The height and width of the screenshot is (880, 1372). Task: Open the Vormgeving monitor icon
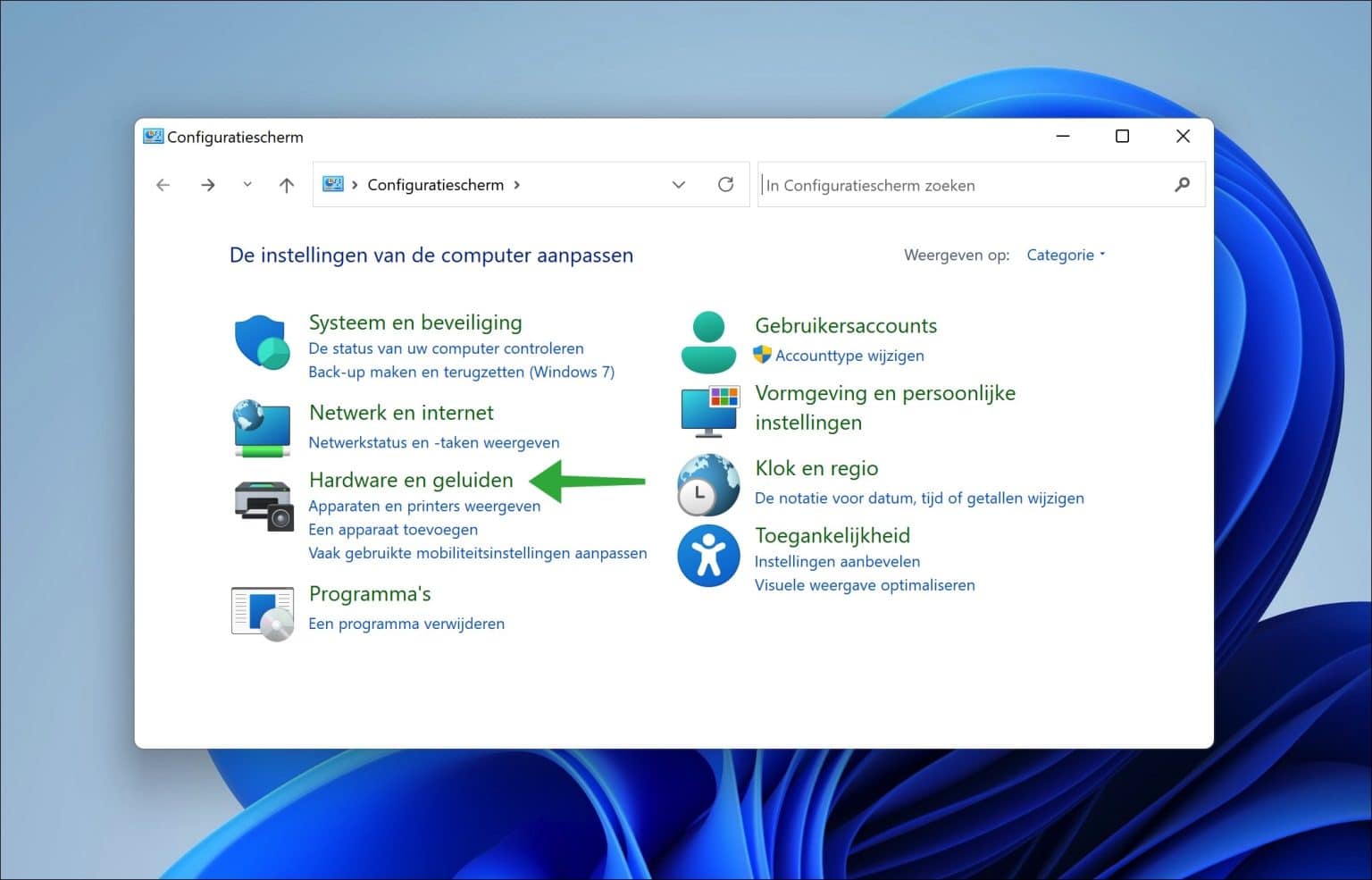709,411
